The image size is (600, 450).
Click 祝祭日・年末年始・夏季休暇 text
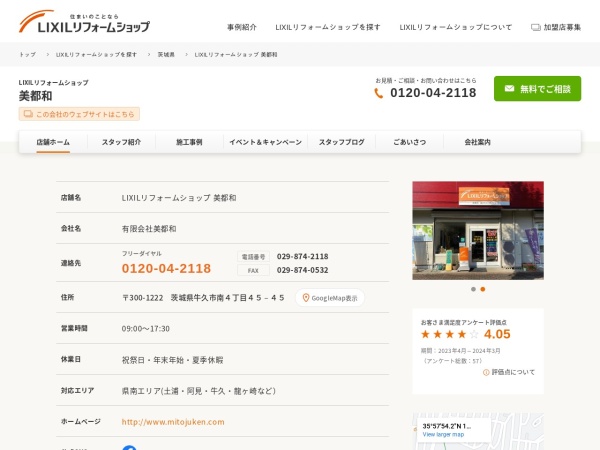pyautogui.click(x=172, y=360)
